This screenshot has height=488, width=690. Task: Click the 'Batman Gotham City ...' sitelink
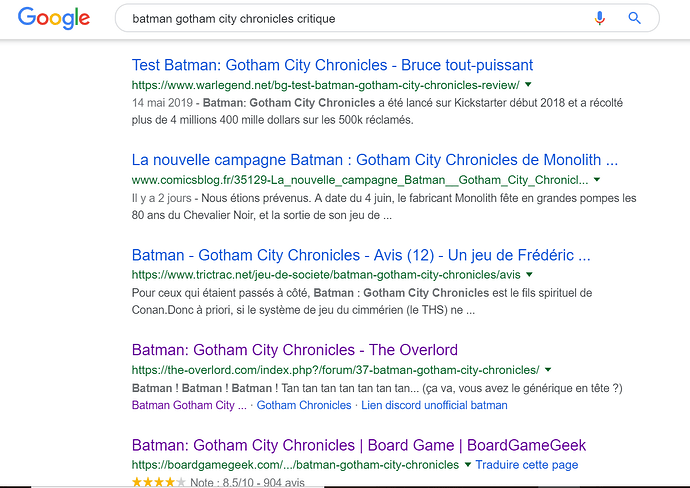[x=188, y=405]
